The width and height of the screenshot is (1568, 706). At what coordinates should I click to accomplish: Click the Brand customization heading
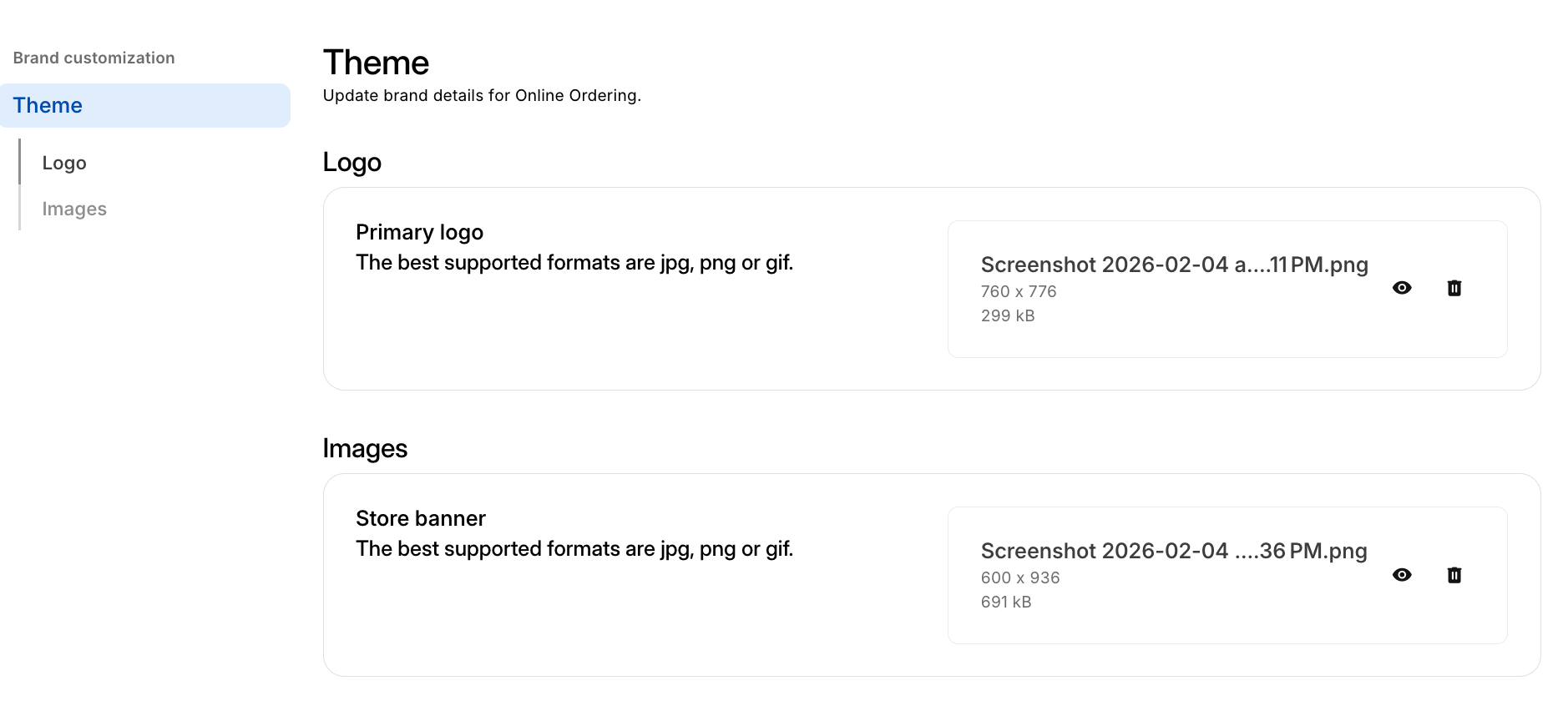(x=94, y=58)
